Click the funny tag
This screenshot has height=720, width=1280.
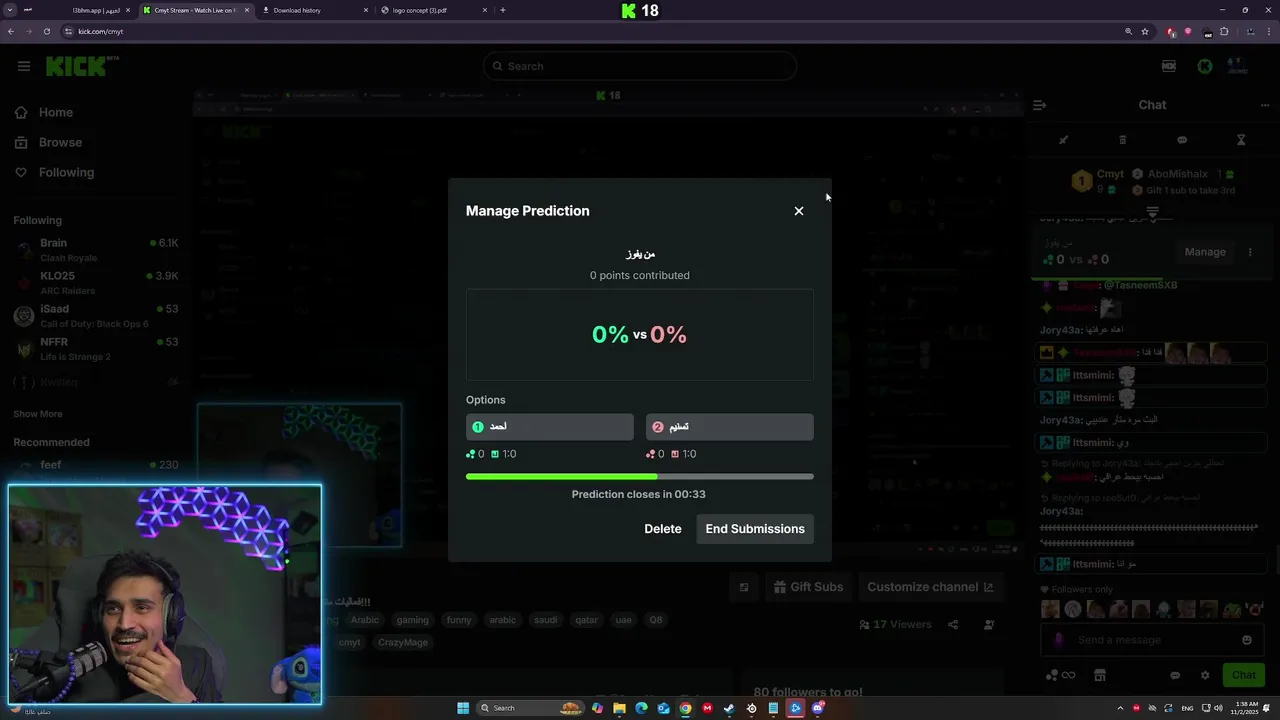click(x=459, y=620)
